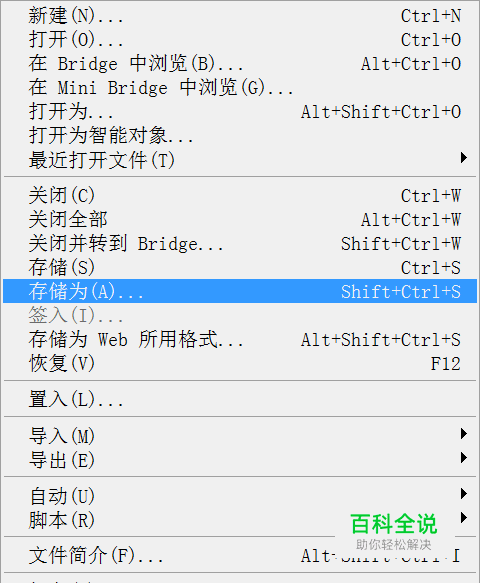Choose 存储为 Web 所用格式... option

[240, 340]
